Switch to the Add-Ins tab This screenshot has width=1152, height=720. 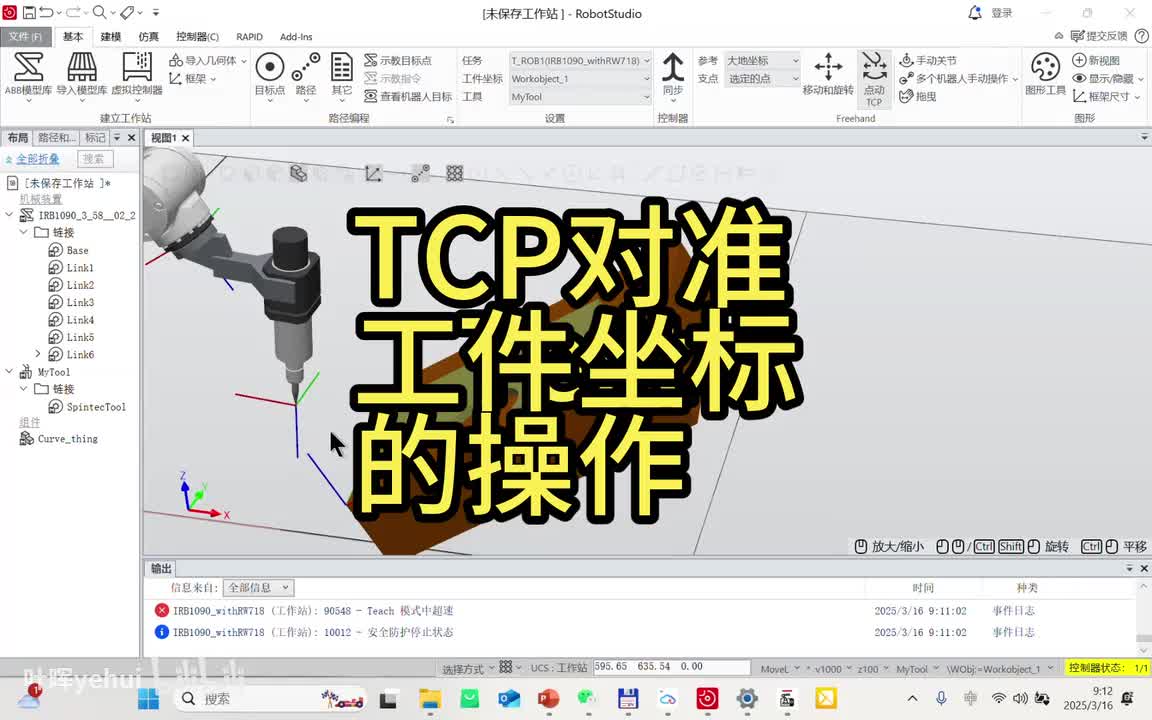pos(296,37)
